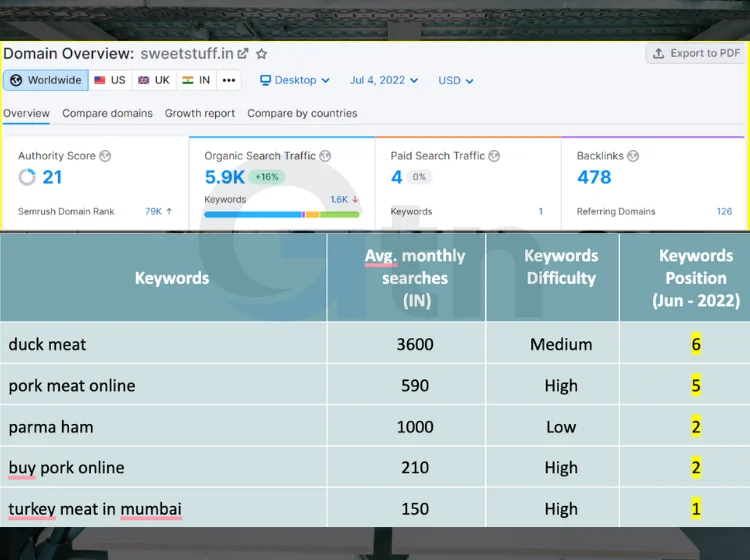Switch the database to US
Viewport: 750px width, 560px height.
(x=110, y=81)
